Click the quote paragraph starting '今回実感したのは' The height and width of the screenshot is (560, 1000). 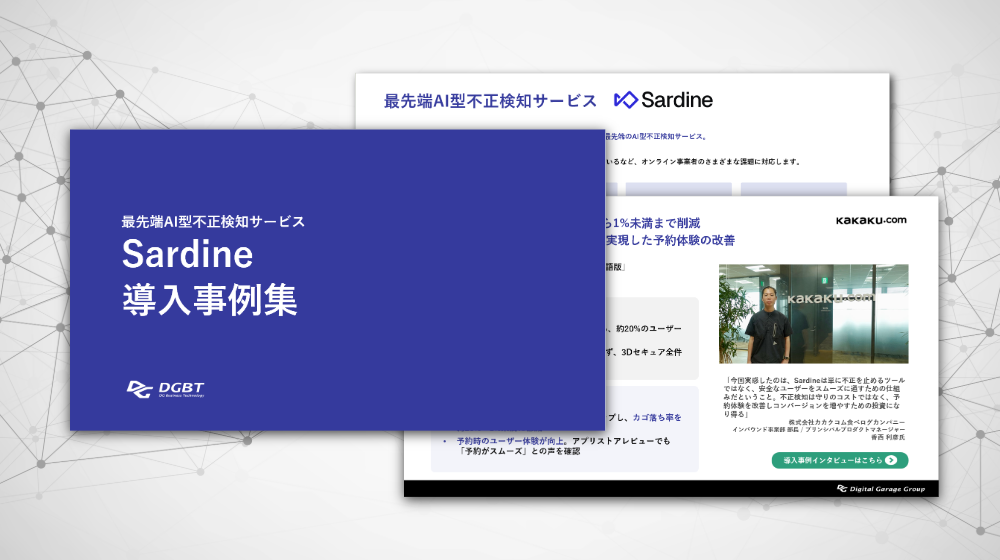click(814, 397)
